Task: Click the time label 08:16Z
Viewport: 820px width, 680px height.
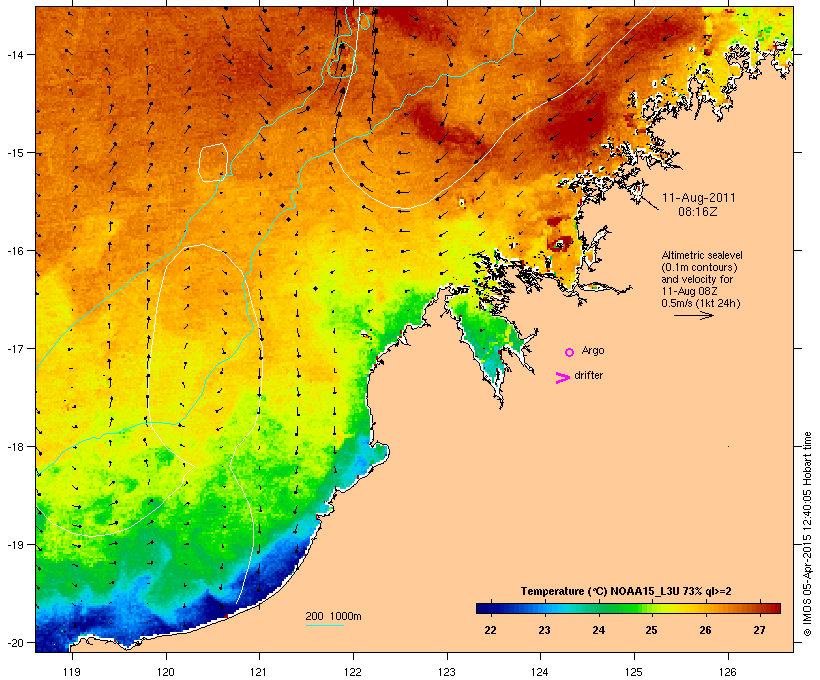Action: (698, 212)
